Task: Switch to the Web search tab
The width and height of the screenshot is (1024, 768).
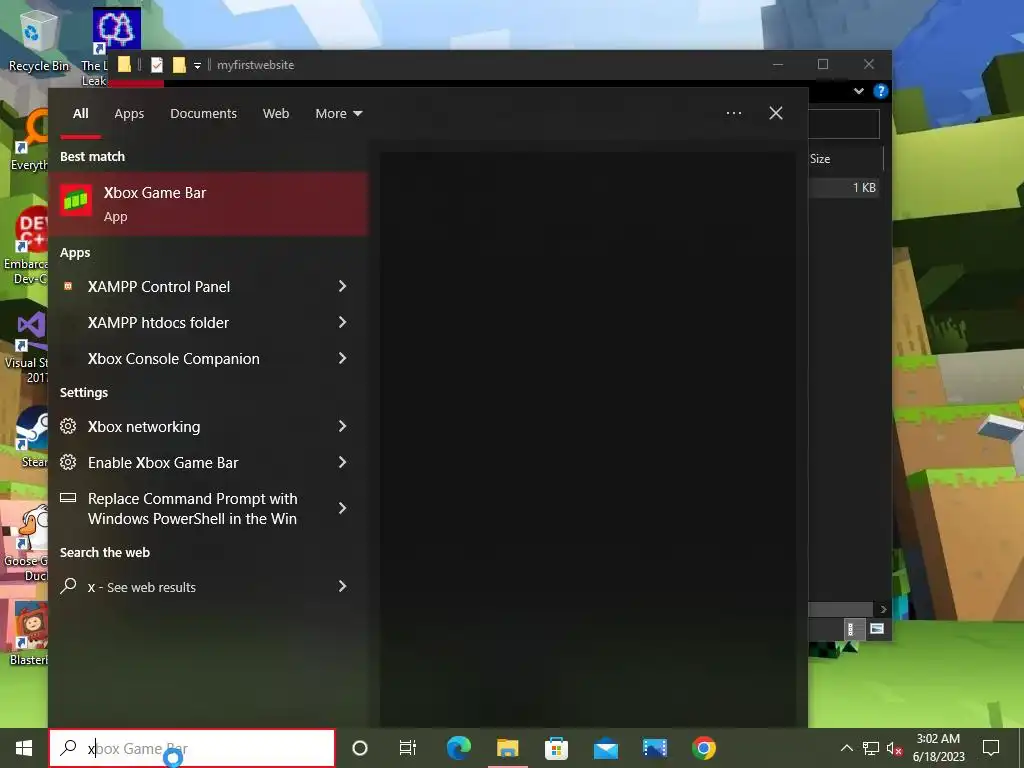Action: (276, 114)
